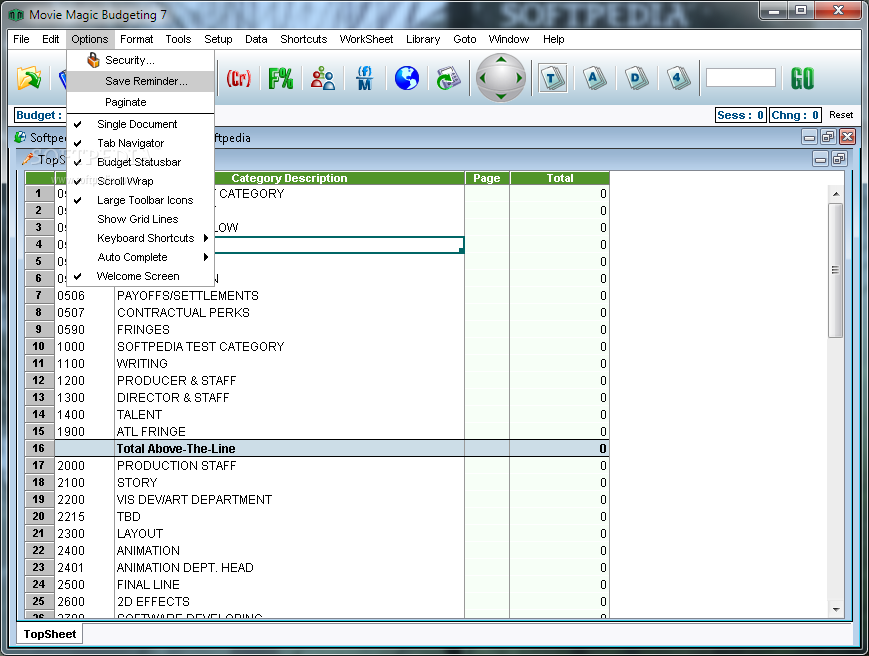Click the Total column header

560,178
